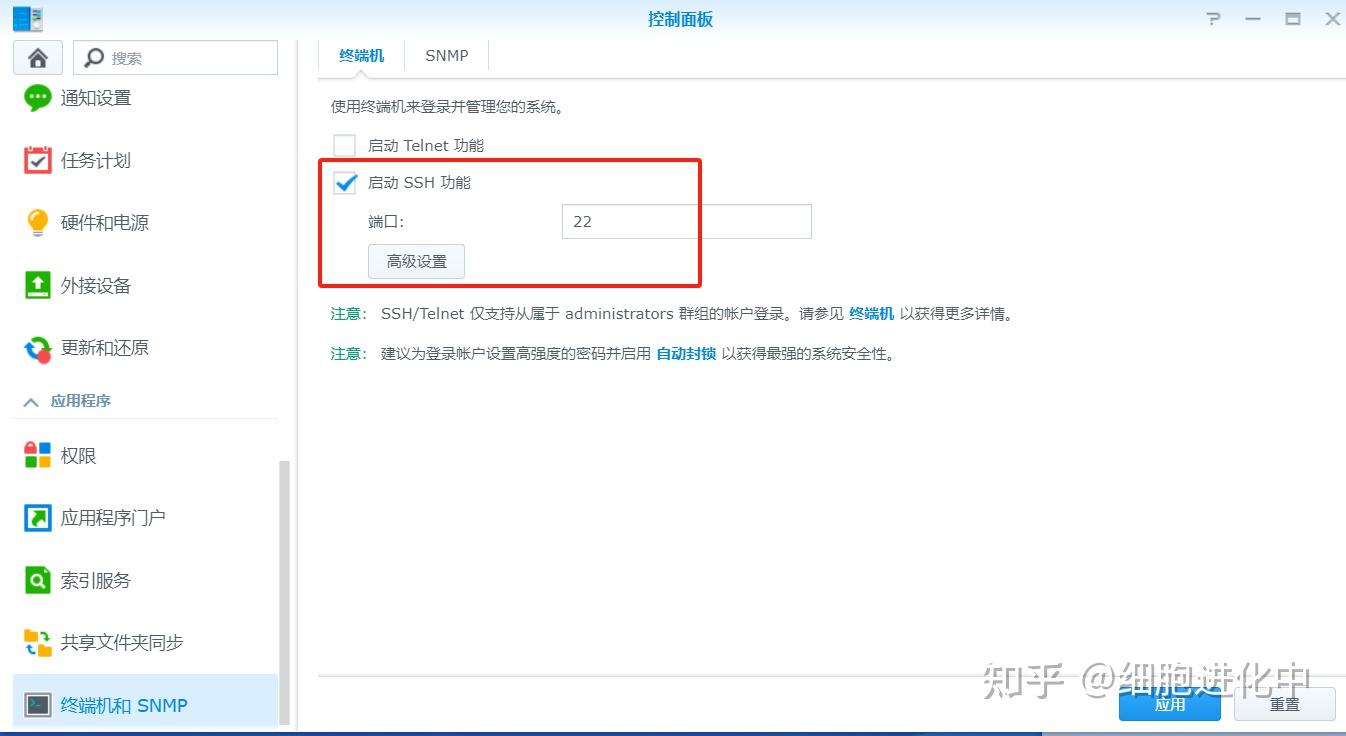Click the 应用 button to save
The image size is (1346, 736).
[x=1168, y=704]
